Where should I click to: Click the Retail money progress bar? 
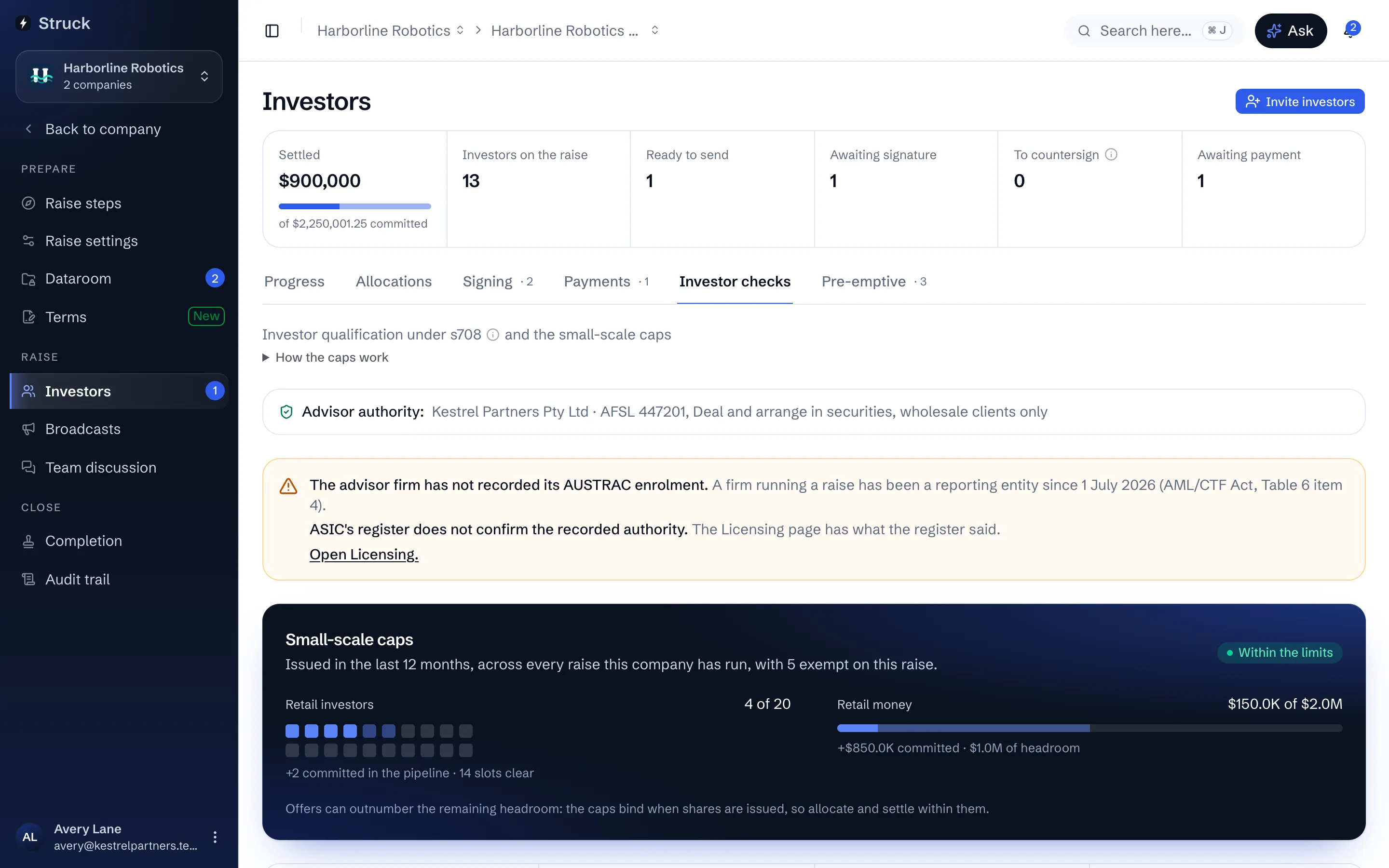[1089, 728]
